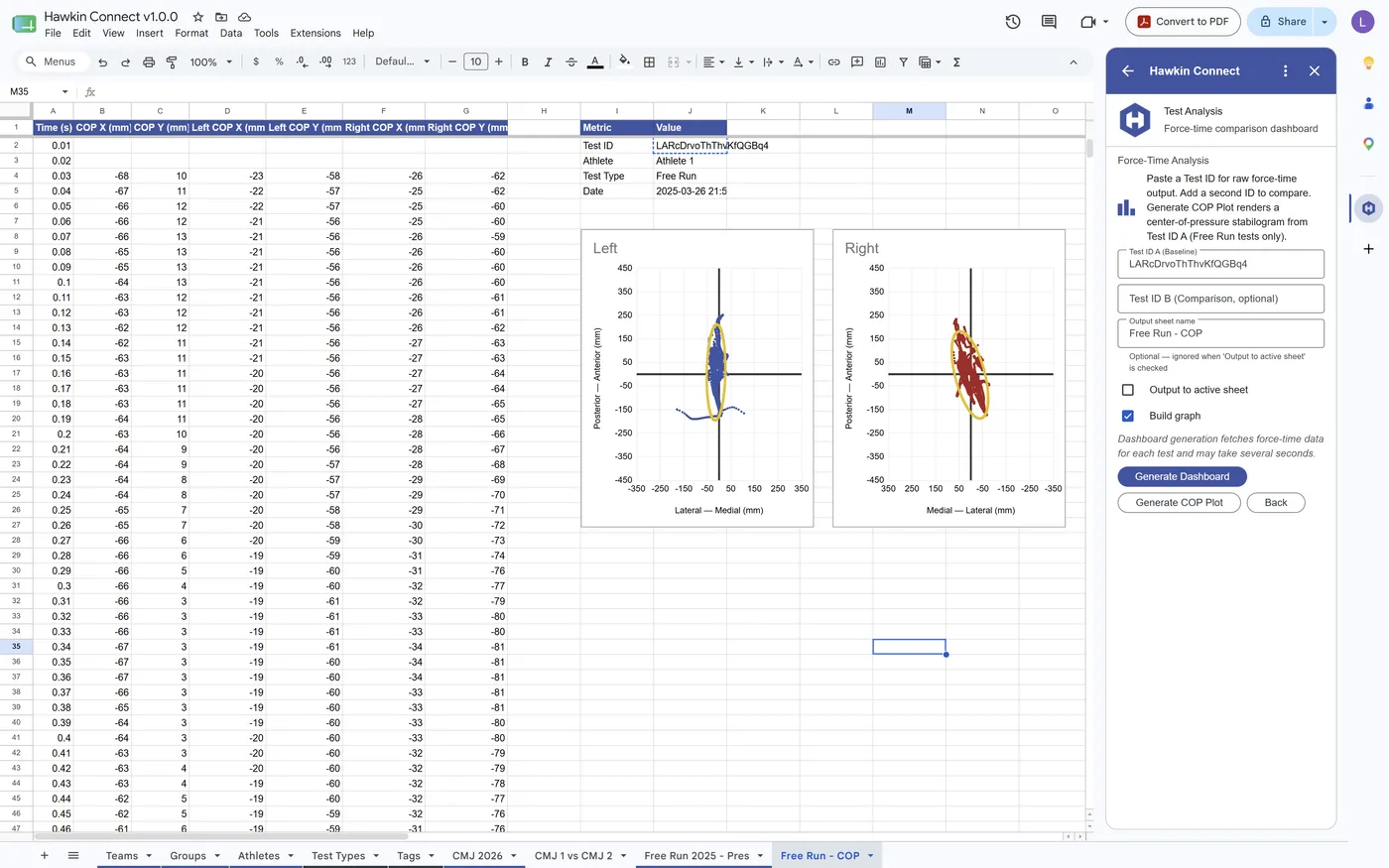Image resolution: width=1389 pixels, height=868 pixels.
Task: Activate the paint format tool
Action: pyautogui.click(x=172, y=62)
